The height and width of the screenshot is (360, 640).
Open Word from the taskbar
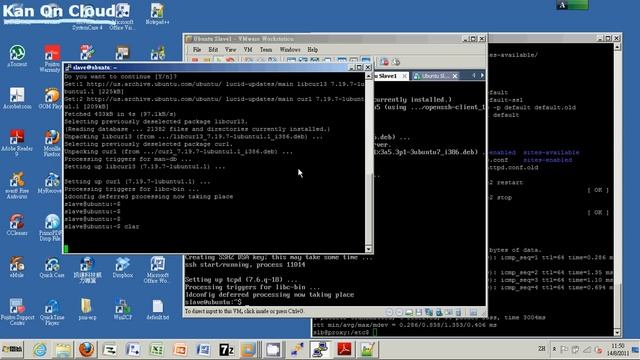(203, 349)
